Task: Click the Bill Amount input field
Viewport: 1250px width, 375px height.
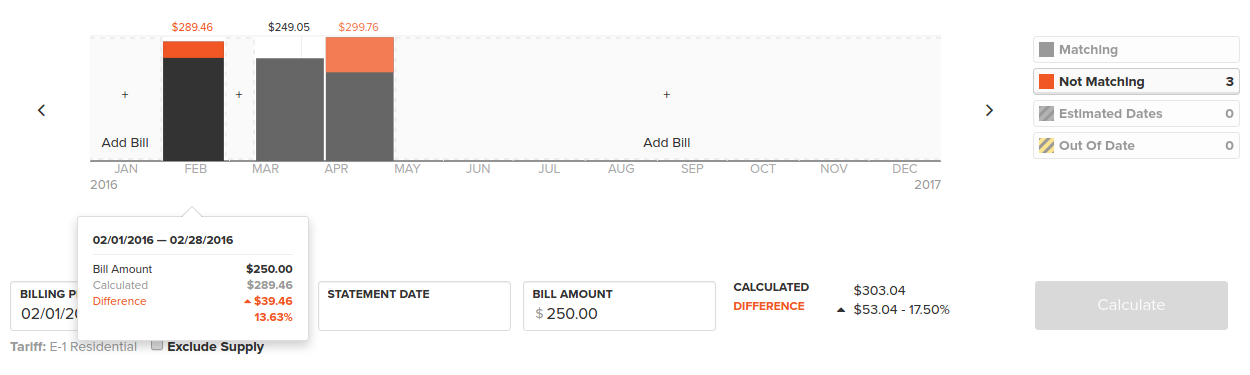Action: coord(619,306)
